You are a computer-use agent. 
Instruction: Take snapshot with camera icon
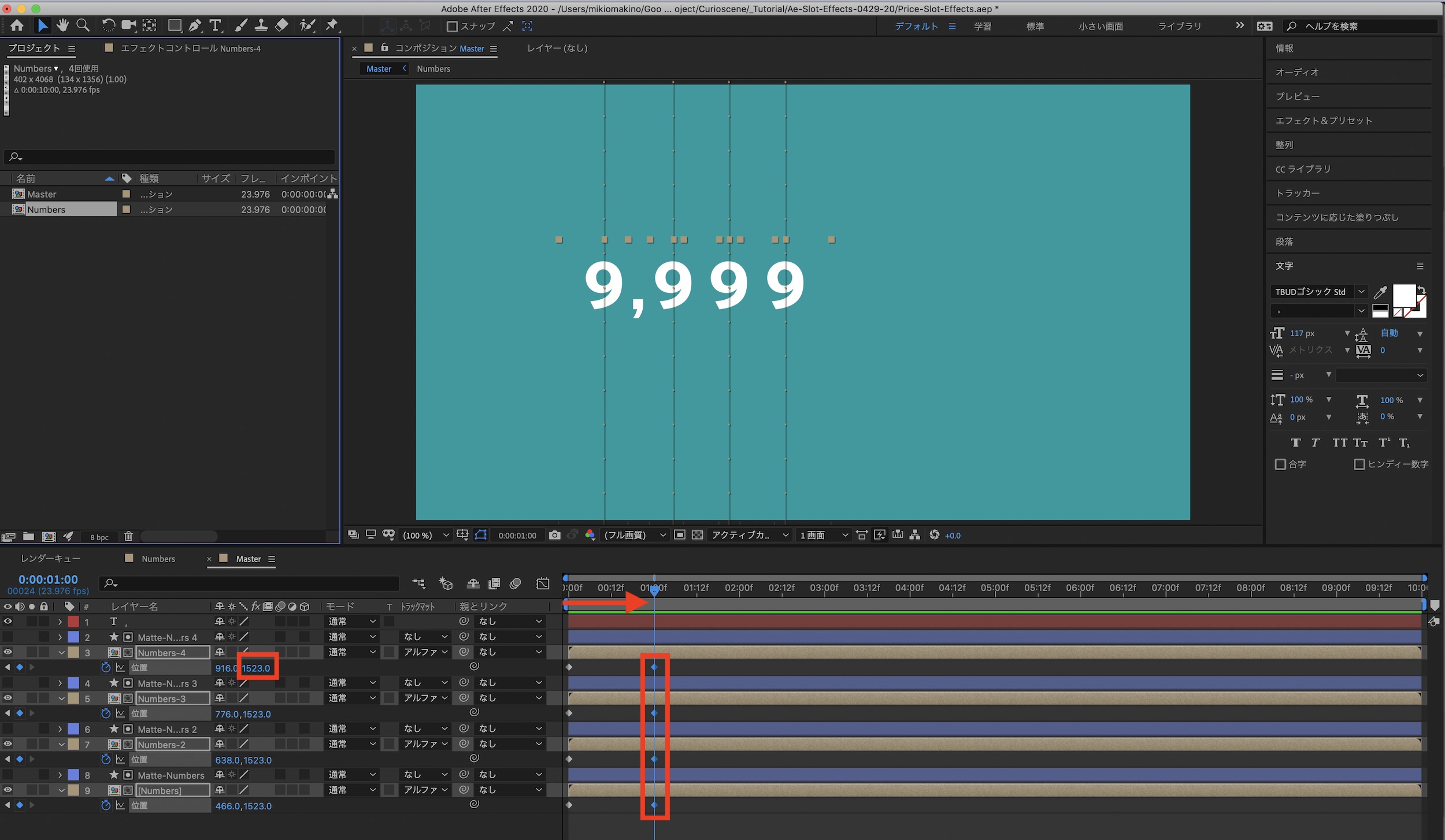point(554,535)
